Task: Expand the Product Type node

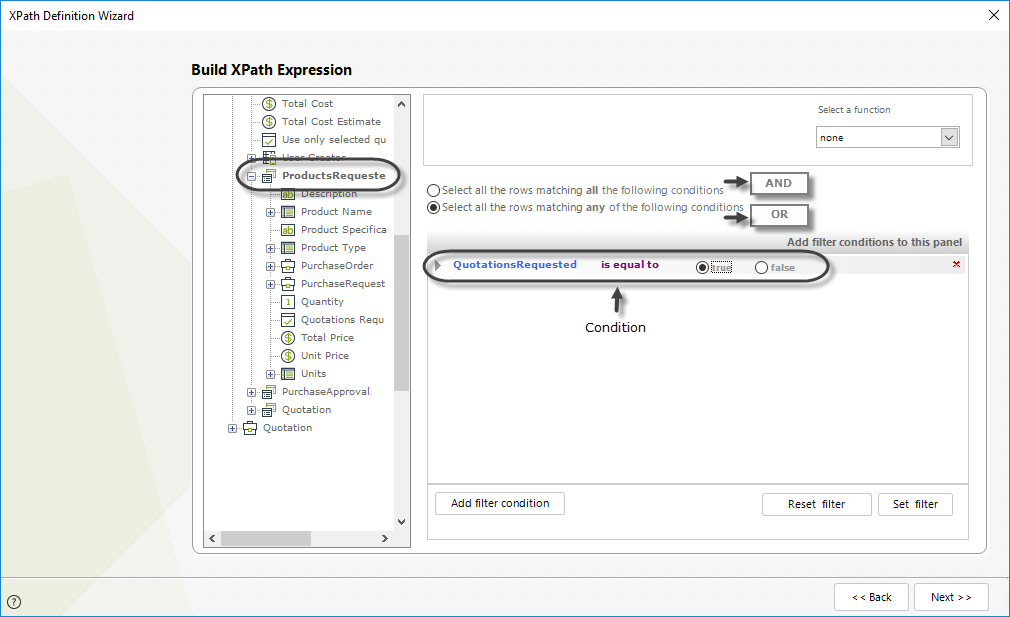Action: click(x=271, y=249)
